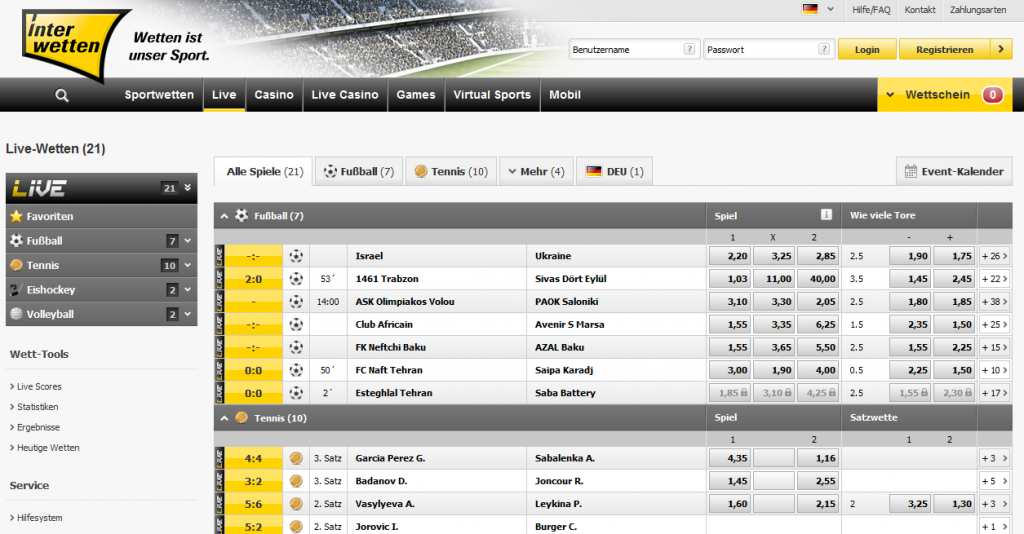Open the Statistiken link
Viewport: 1024px width, 534px height.
37,407
